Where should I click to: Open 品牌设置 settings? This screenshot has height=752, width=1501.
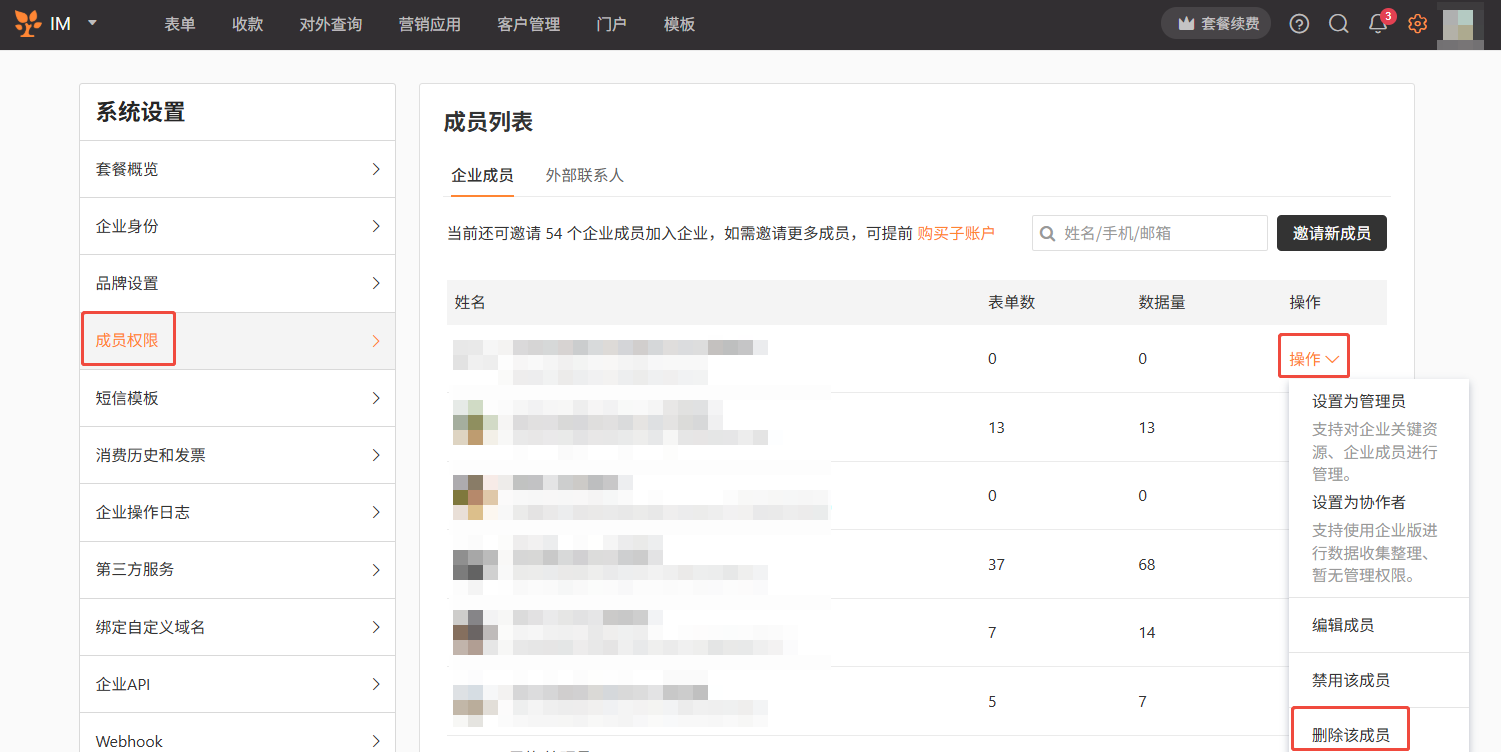click(238, 283)
